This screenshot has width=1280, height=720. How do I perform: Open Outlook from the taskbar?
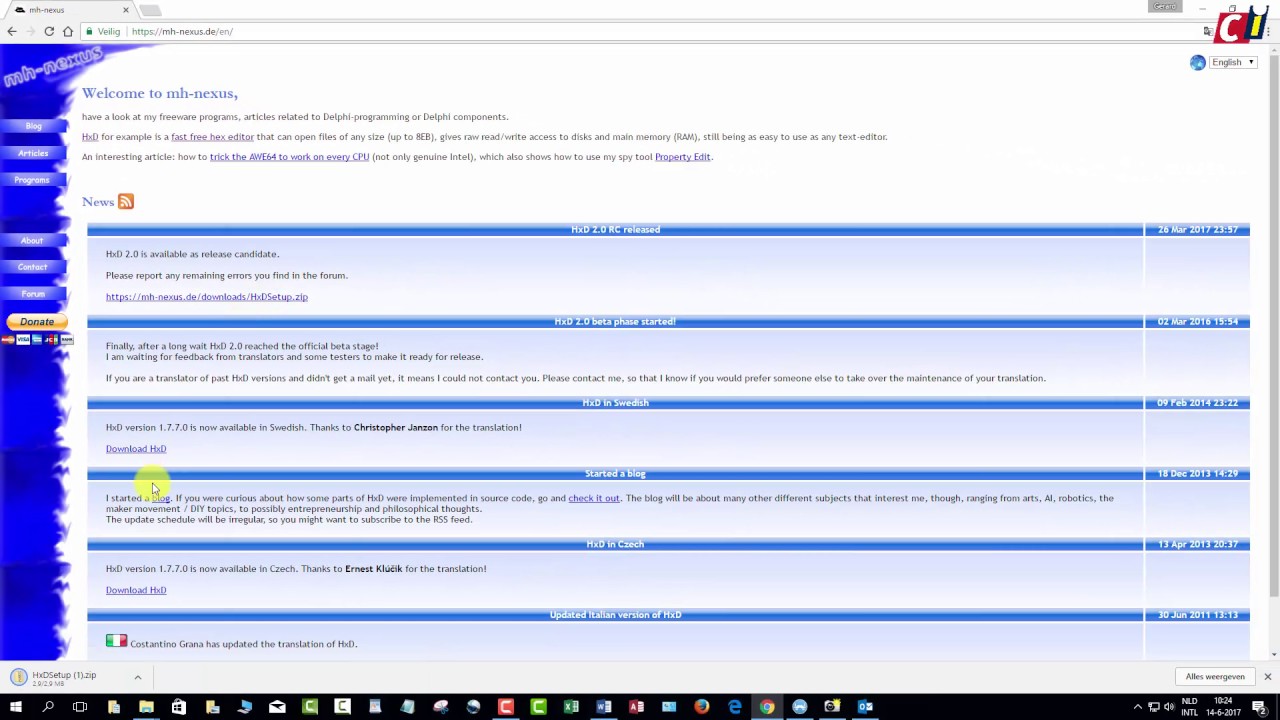click(865, 707)
